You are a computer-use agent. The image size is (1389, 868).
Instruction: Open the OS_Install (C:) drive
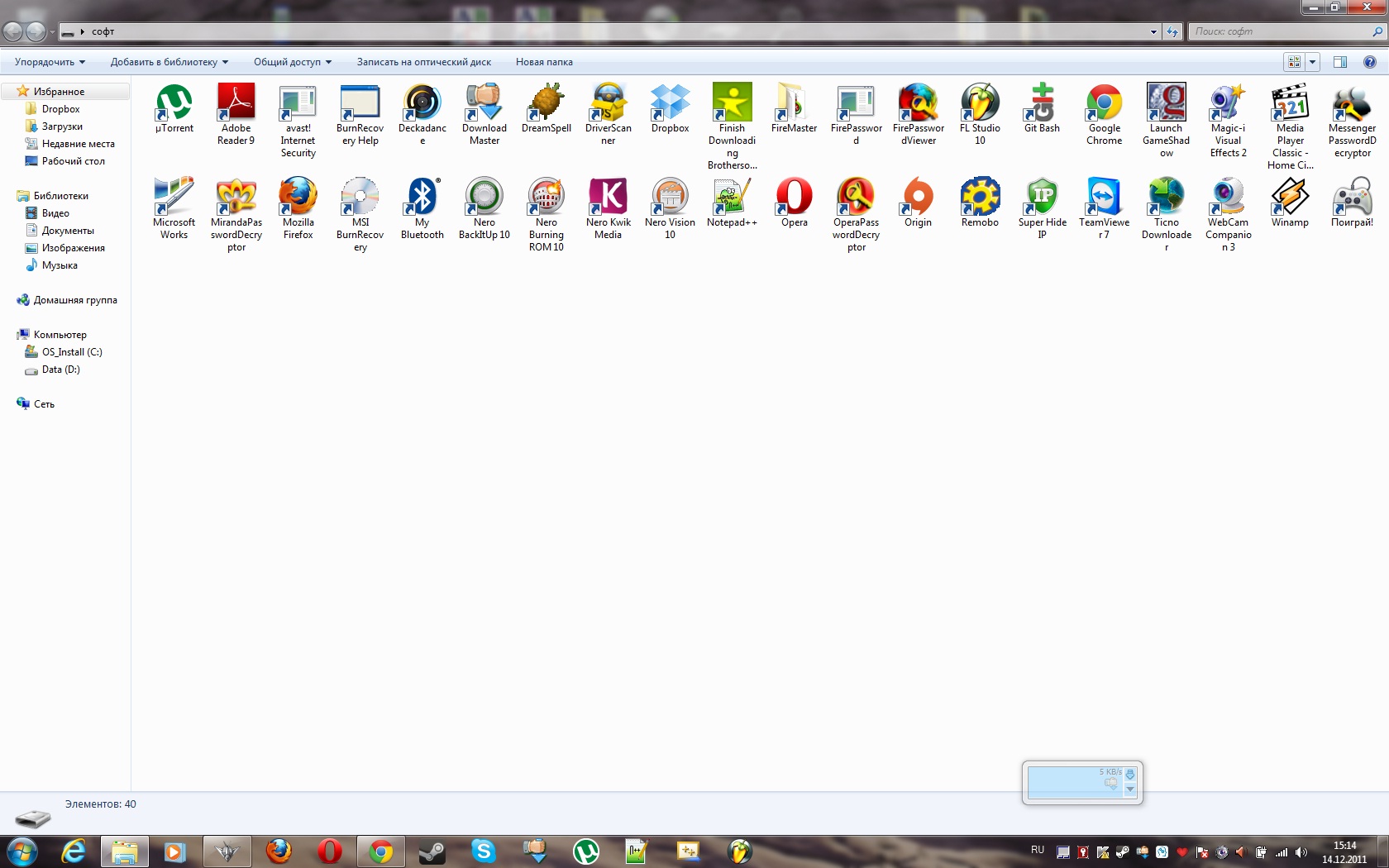click(72, 352)
